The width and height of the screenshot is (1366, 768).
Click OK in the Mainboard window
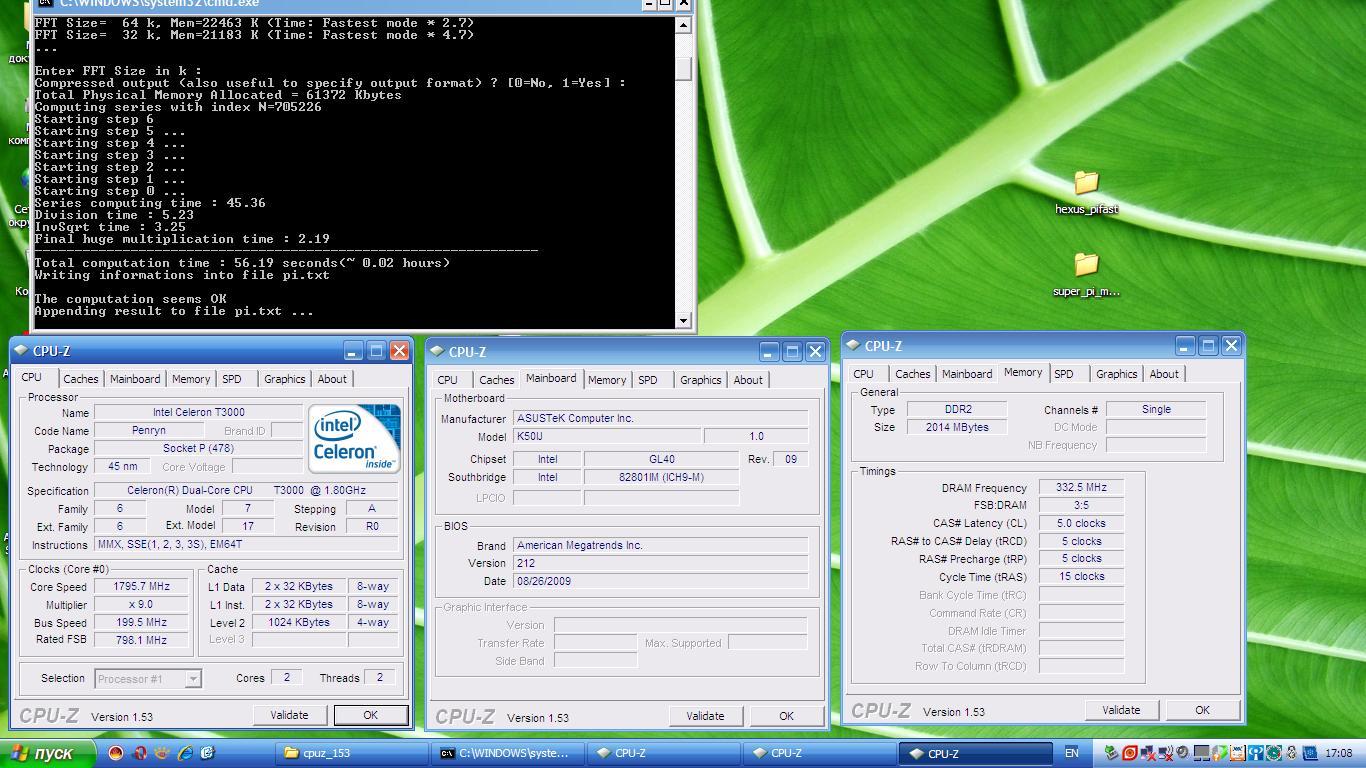(x=786, y=716)
